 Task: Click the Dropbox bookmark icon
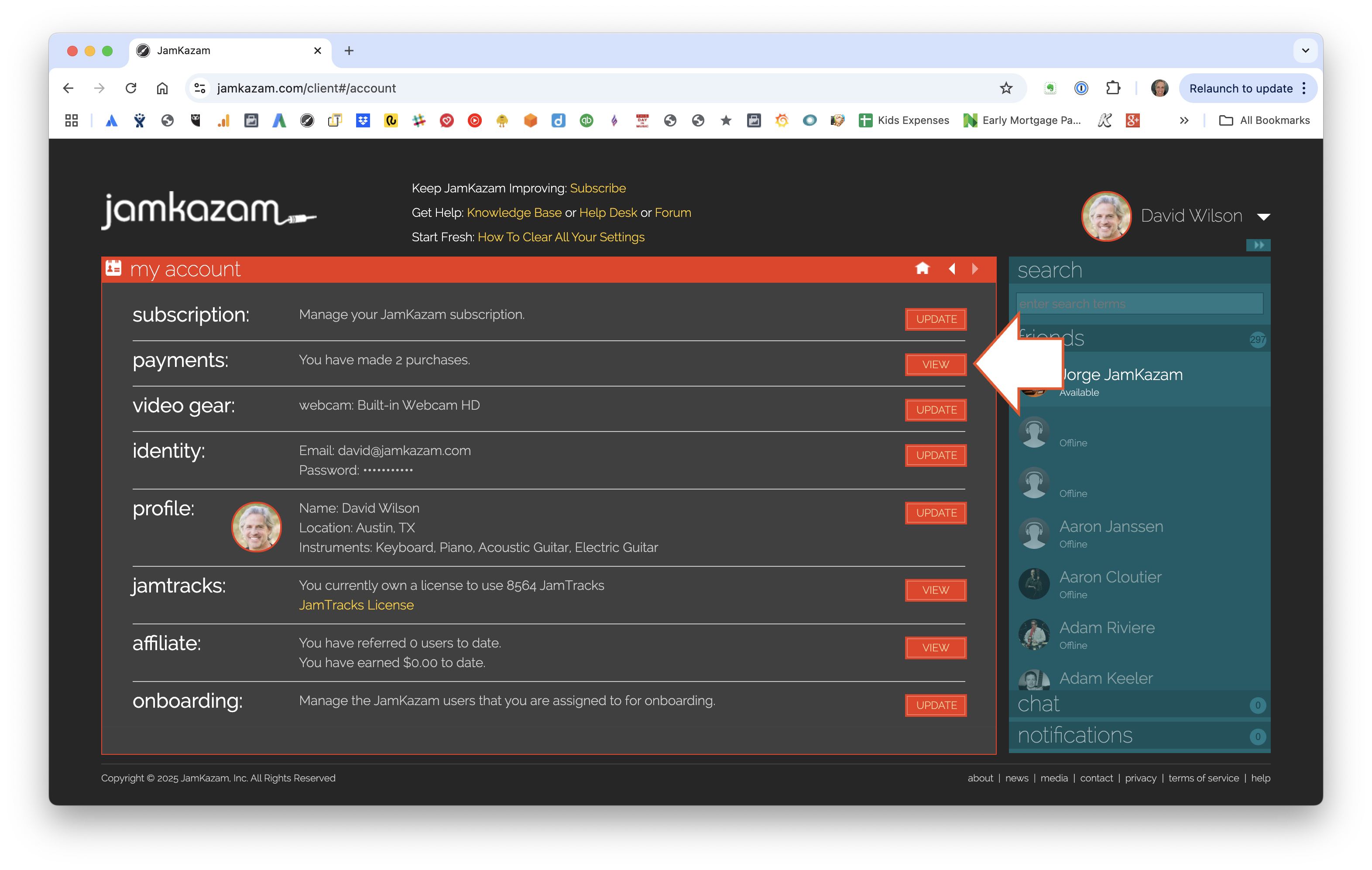(x=362, y=120)
